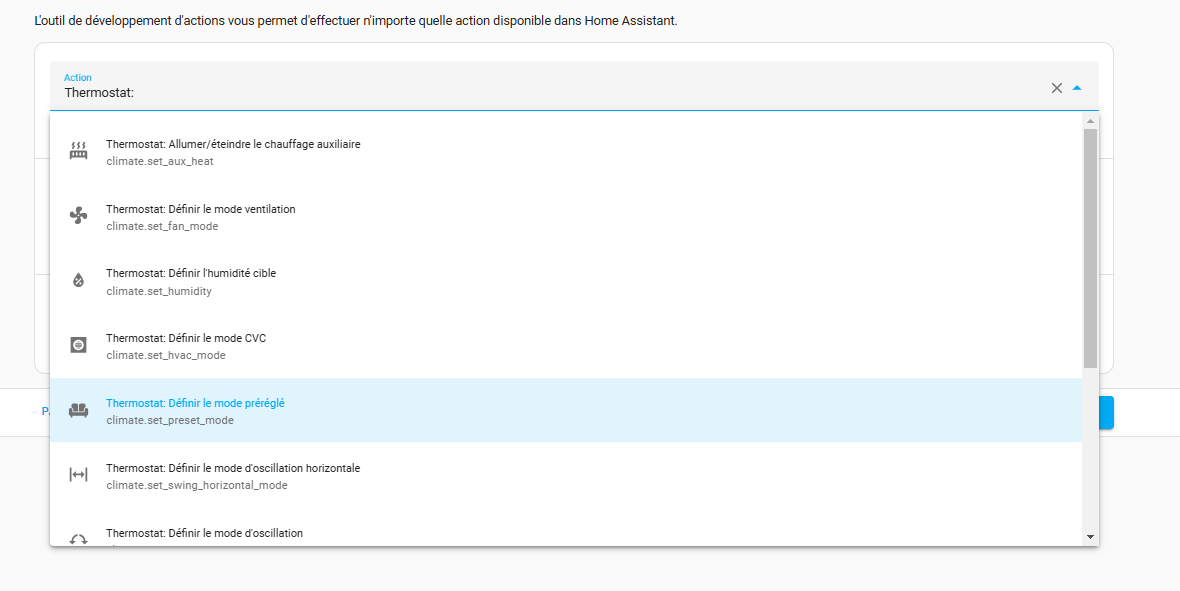The width and height of the screenshot is (1180, 591).
Task: Click the horizontal oscillation arrows icon
Action: click(78, 475)
